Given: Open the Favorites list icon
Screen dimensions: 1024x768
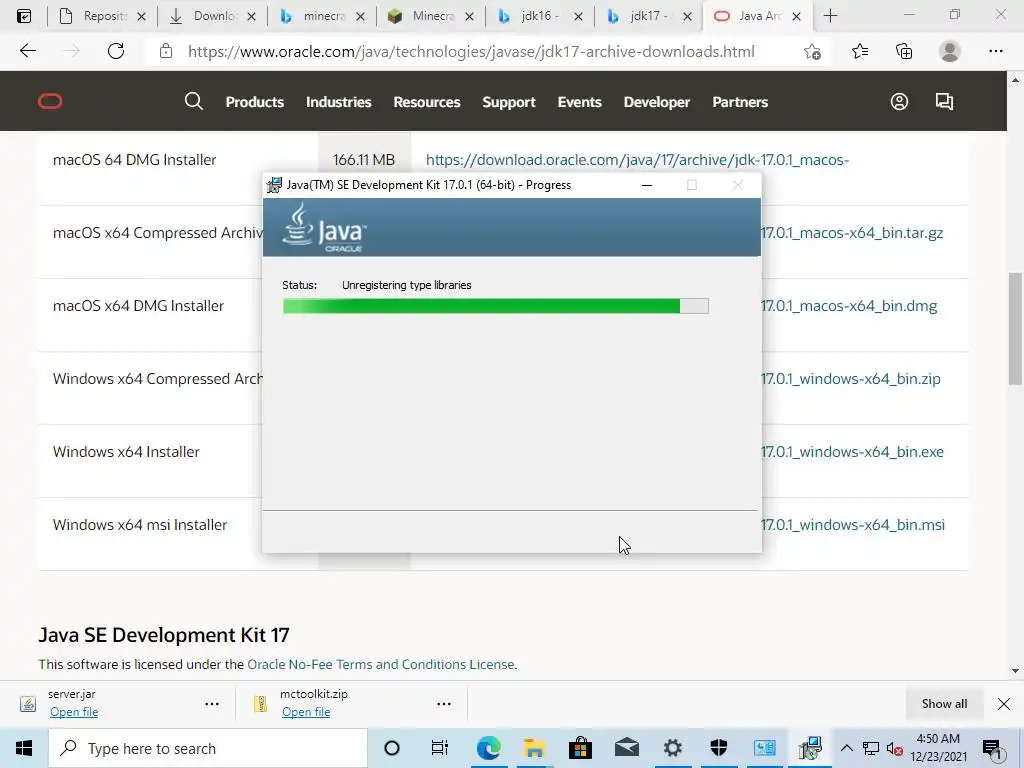Looking at the screenshot, I should (x=859, y=51).
